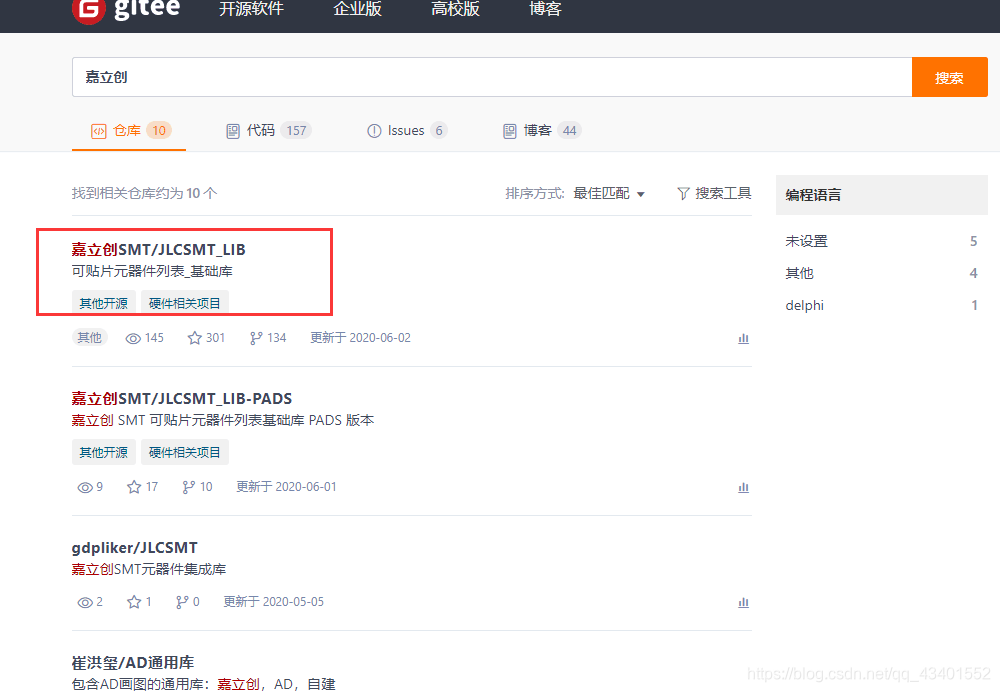
Task: Open gdpliker/JLCSMT repository link
Action: 135,548
